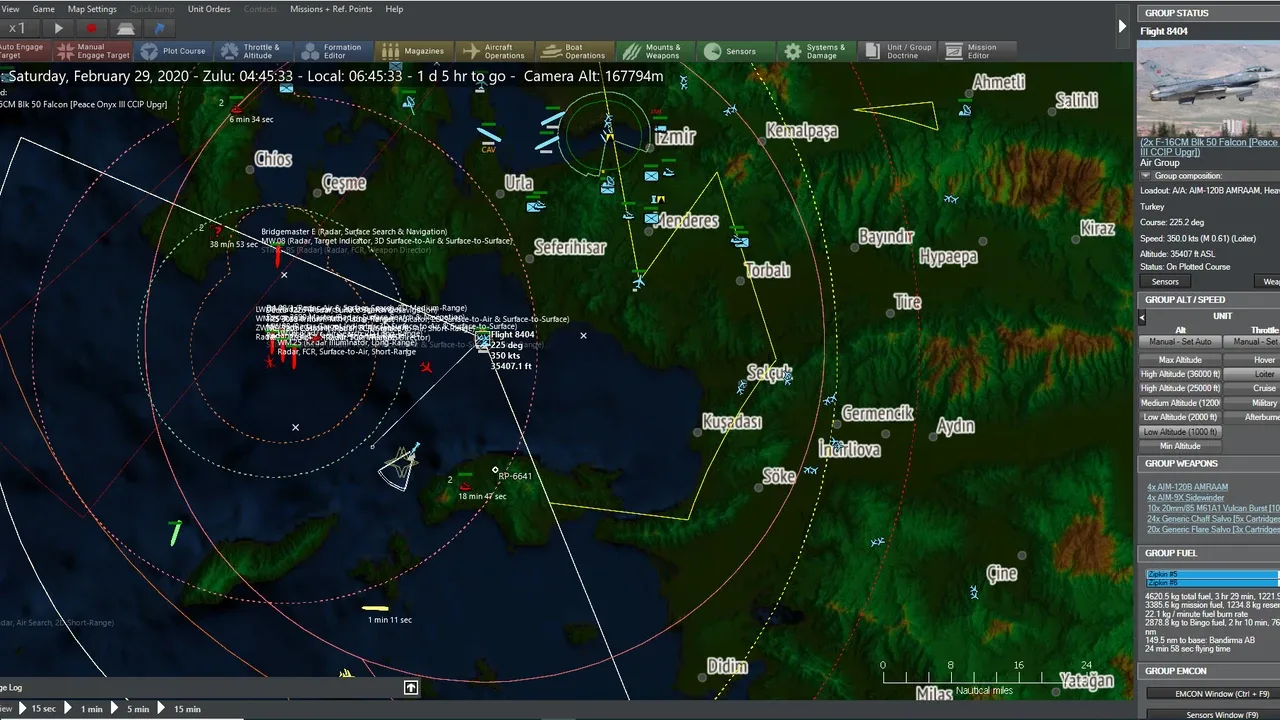1280x720 pixels.
Task: Select High Altitude (36000 ft) preset
Action: pos(1180,374)
